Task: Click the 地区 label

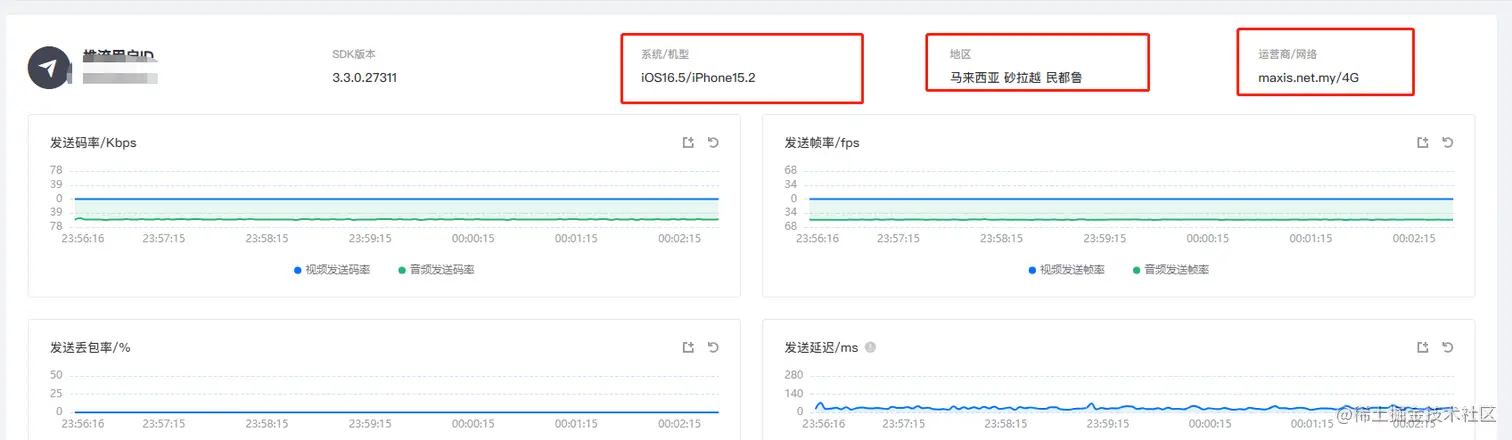Action: 961,54
